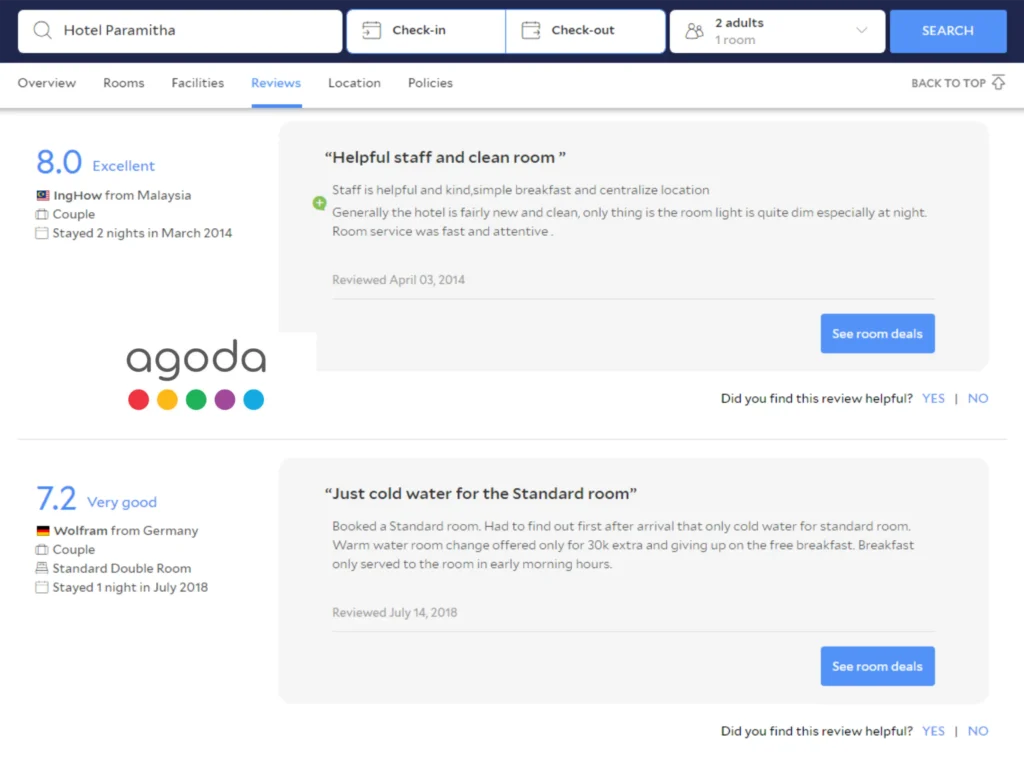
Task: Click the Germany flag next to Wolfram
Action: (43, 530)
